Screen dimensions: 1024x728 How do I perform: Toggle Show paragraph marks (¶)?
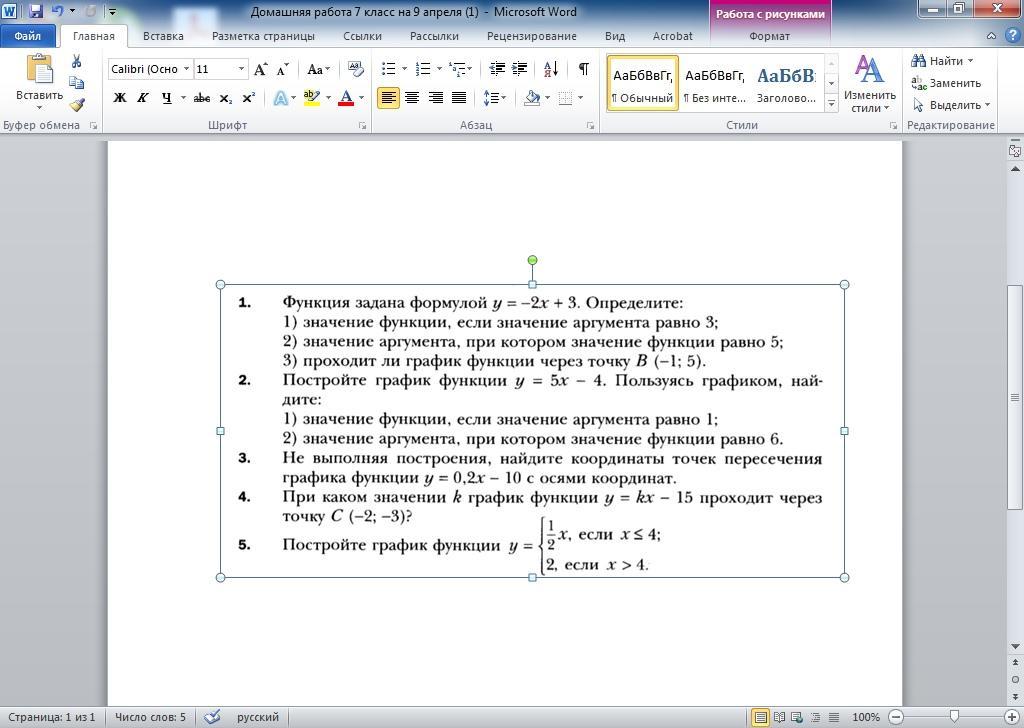(584, 69)
